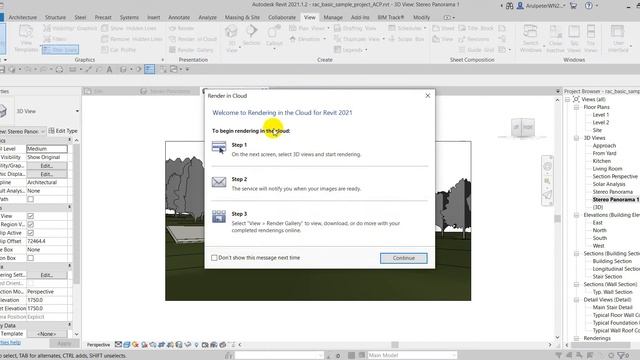Check Don't show this message next time
Screen dimensions: 640x360
click(214, 258)
